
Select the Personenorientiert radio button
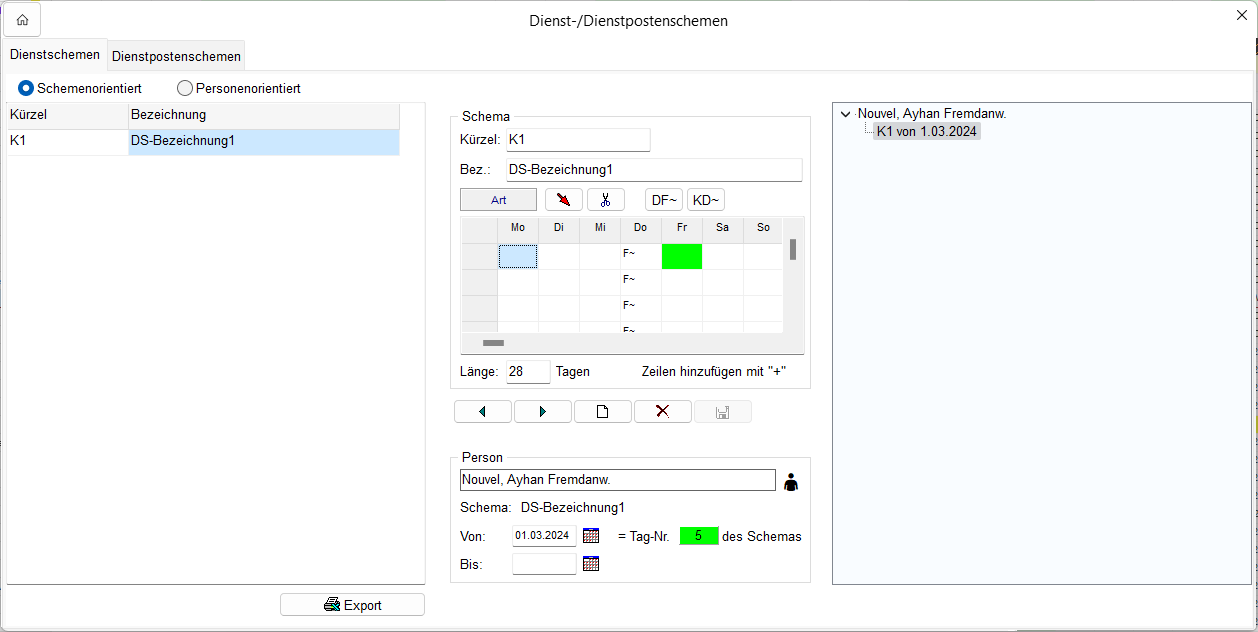(185, 88)
